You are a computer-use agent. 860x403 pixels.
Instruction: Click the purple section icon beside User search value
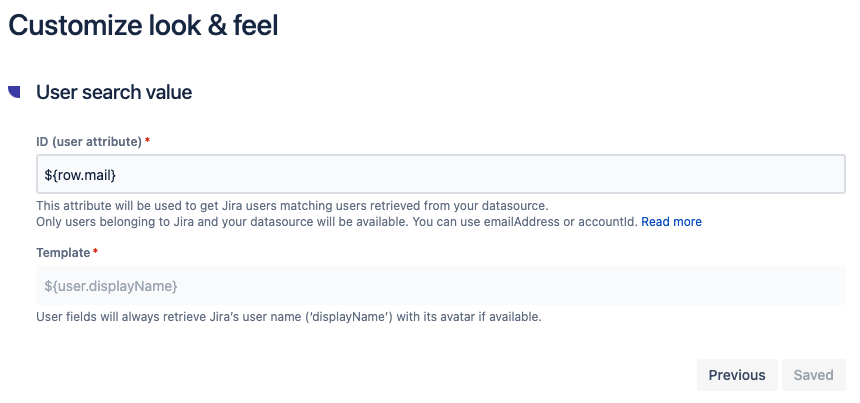[14, 92]
